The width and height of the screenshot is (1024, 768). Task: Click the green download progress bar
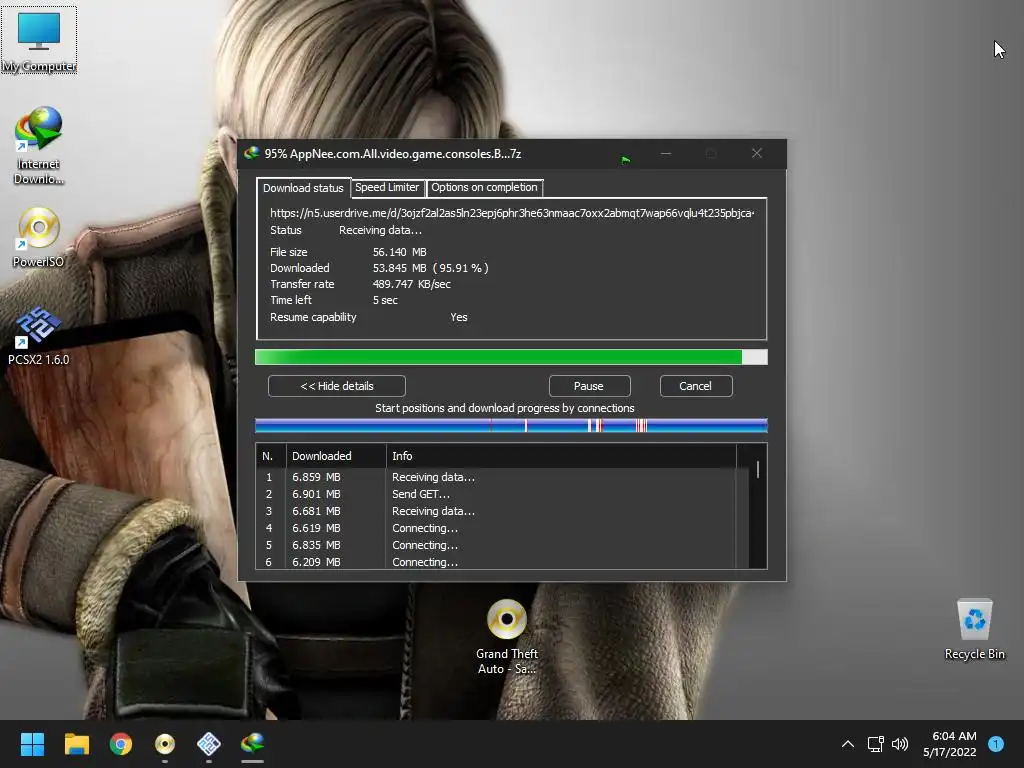(511, 357)
